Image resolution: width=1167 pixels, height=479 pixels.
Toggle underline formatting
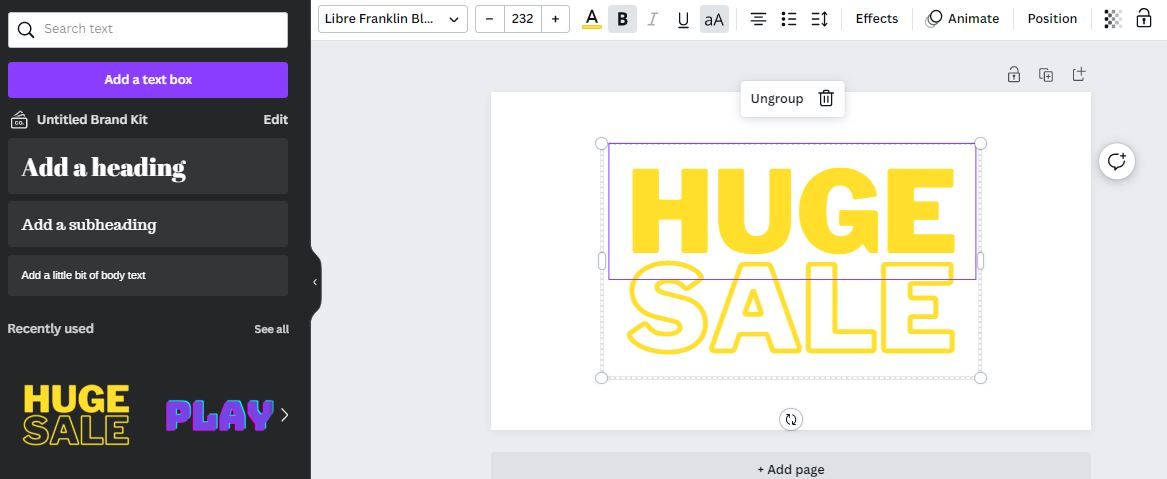(x=683, y=19)
